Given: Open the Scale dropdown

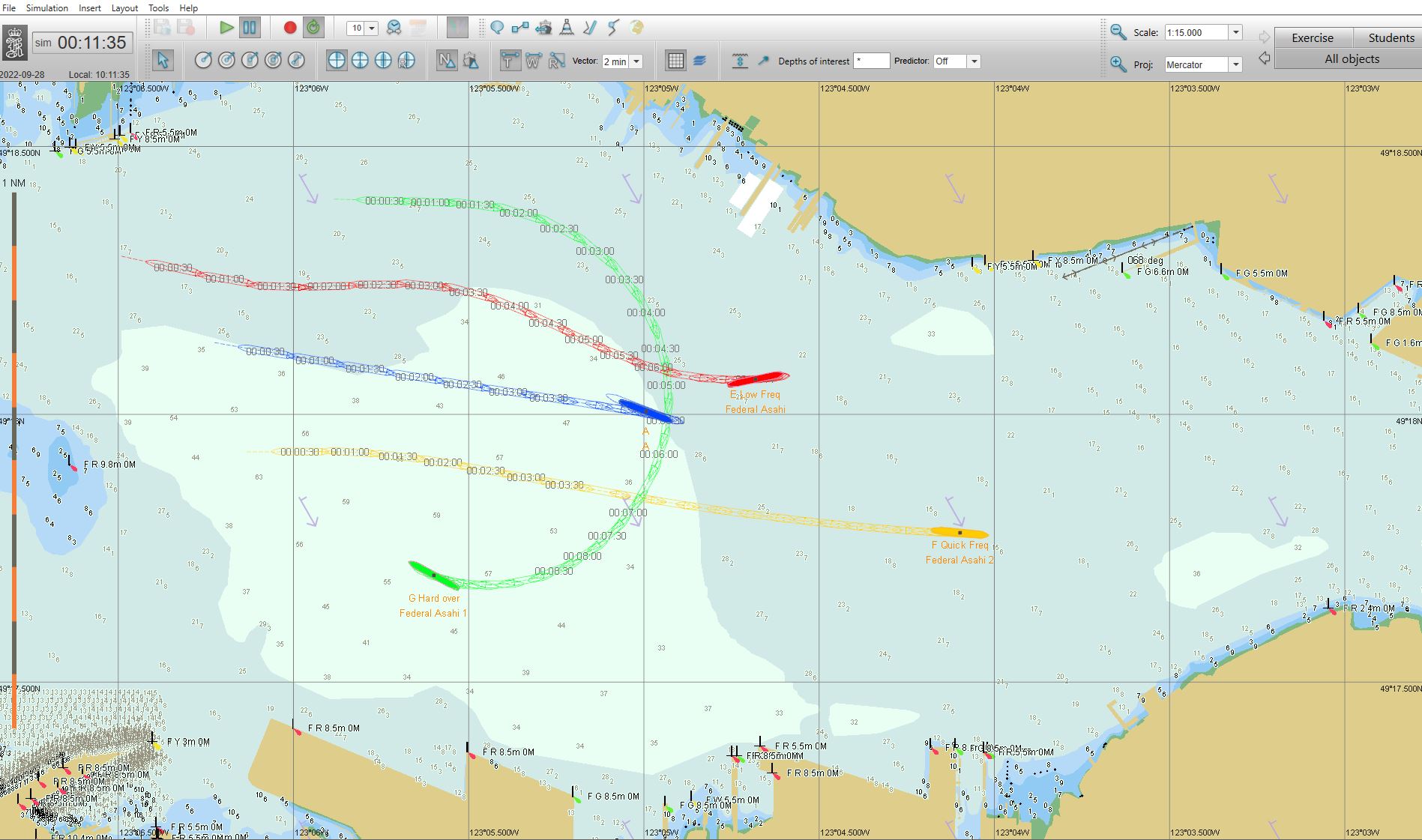Looking at the screenshot, I should coord(1235,32).
